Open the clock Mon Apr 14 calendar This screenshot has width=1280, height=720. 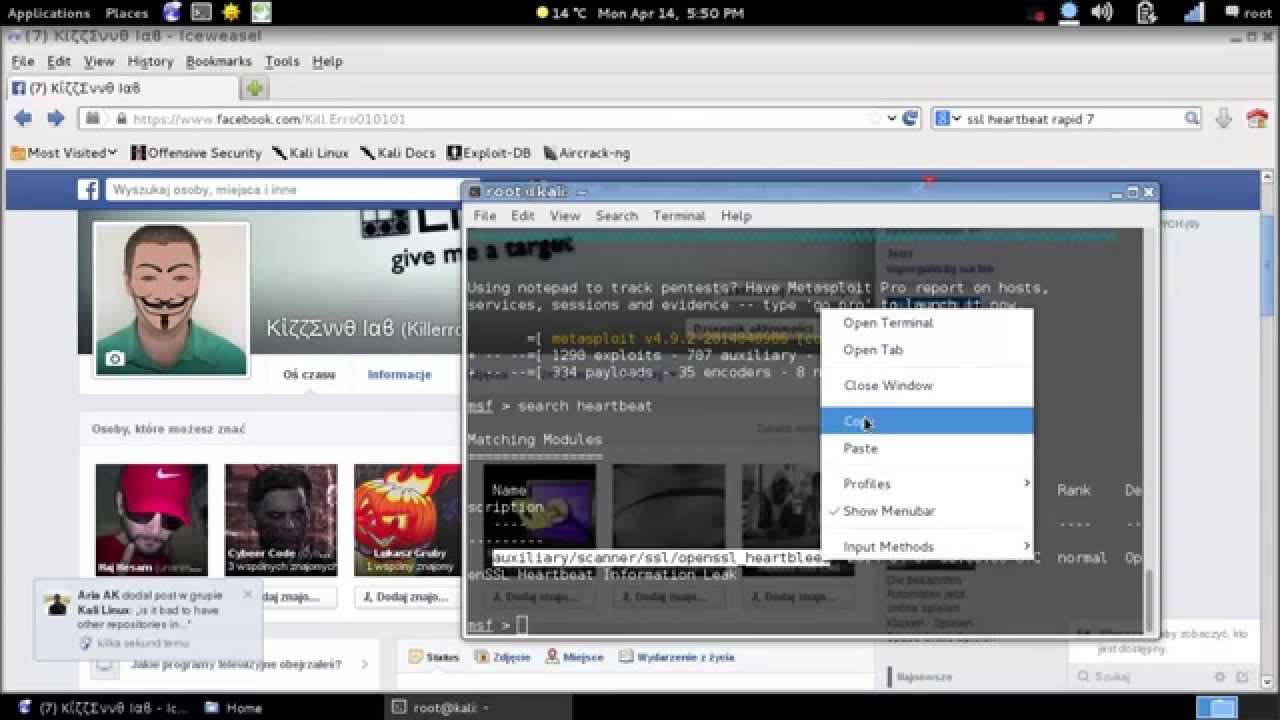coord(670,13)
